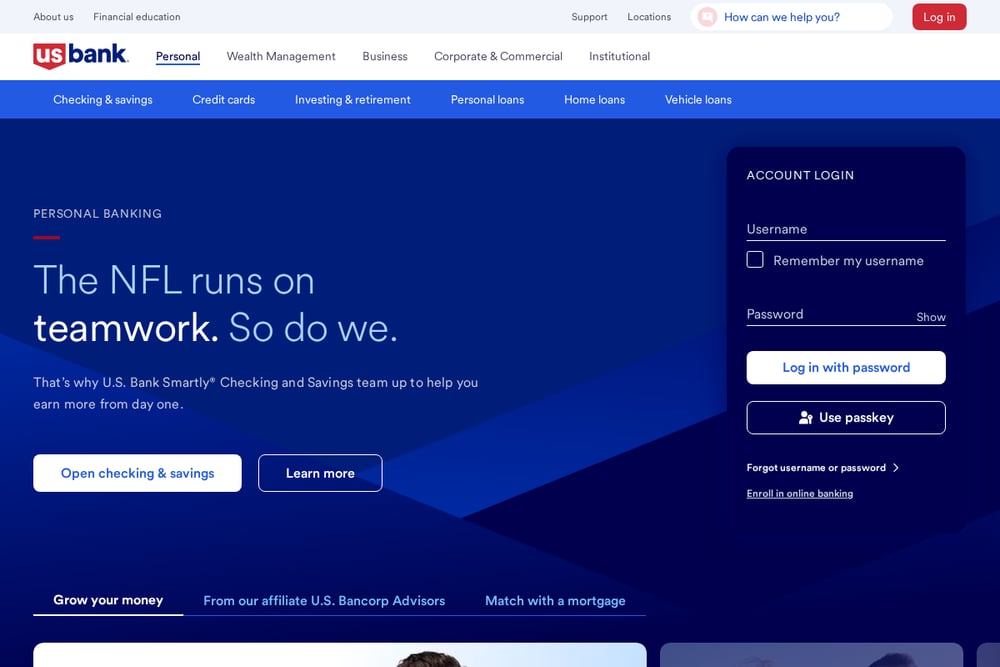The width and height of the screenshot is (1000, 667).
Task: Select the From our affiliate U.S. Bancorp Advisors tab
Action: coord(324,601)
